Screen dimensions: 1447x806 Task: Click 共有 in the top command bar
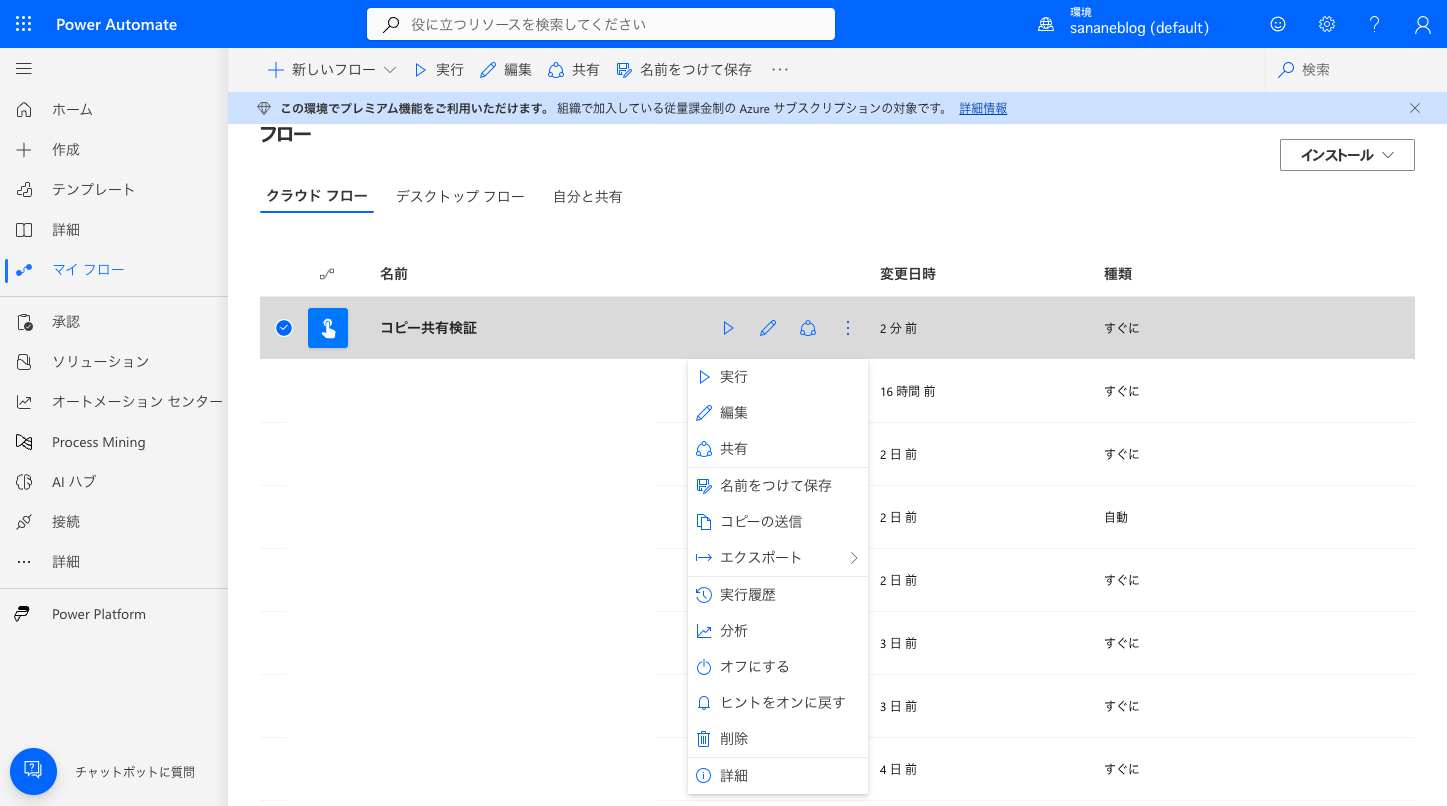[574, 70]
